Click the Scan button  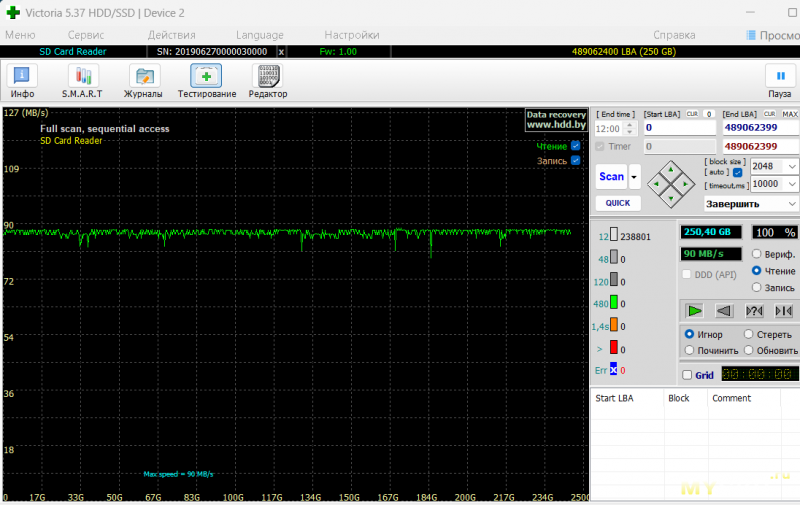611,177
